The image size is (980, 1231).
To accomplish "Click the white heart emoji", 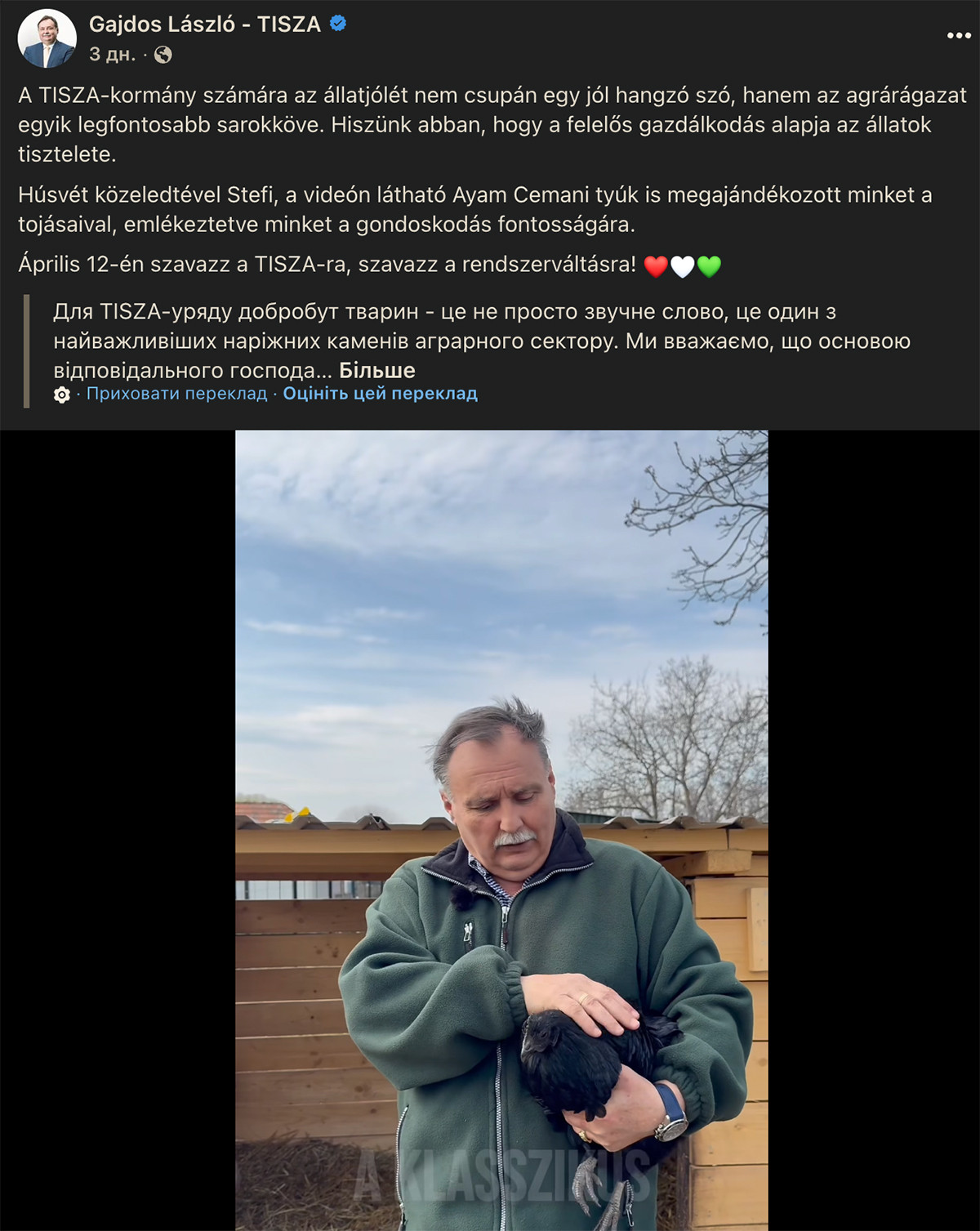I will point(683,266).
